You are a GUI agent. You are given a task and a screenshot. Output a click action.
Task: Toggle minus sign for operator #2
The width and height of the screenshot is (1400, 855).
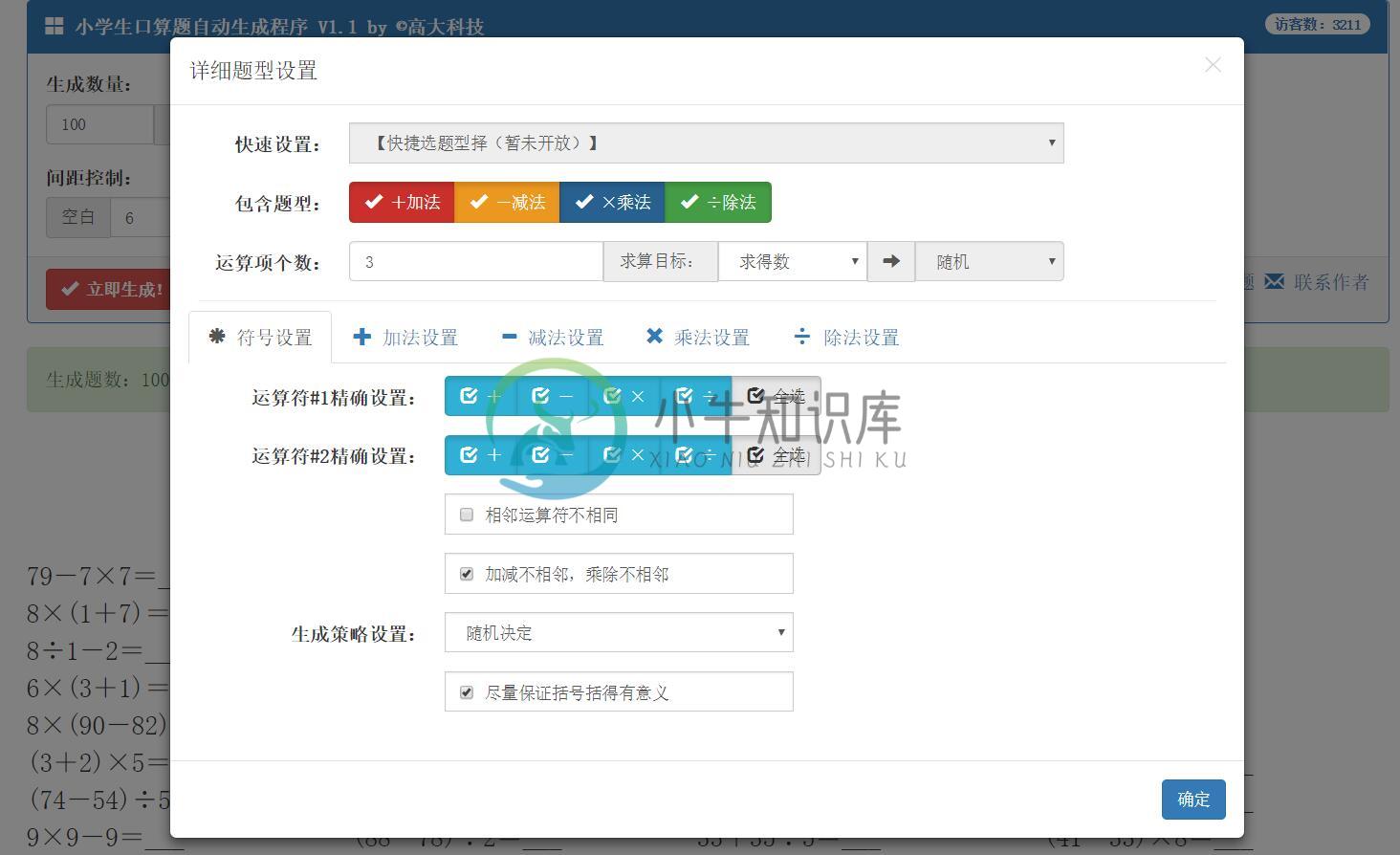tap(552, 455)
